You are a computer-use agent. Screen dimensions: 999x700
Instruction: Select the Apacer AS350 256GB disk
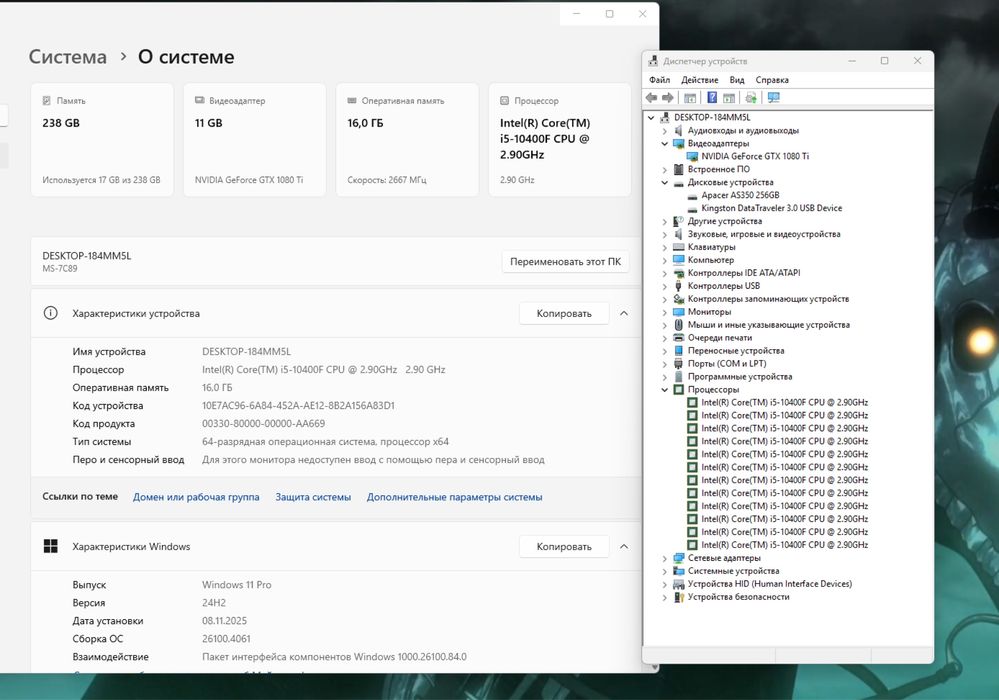[740, 195]
